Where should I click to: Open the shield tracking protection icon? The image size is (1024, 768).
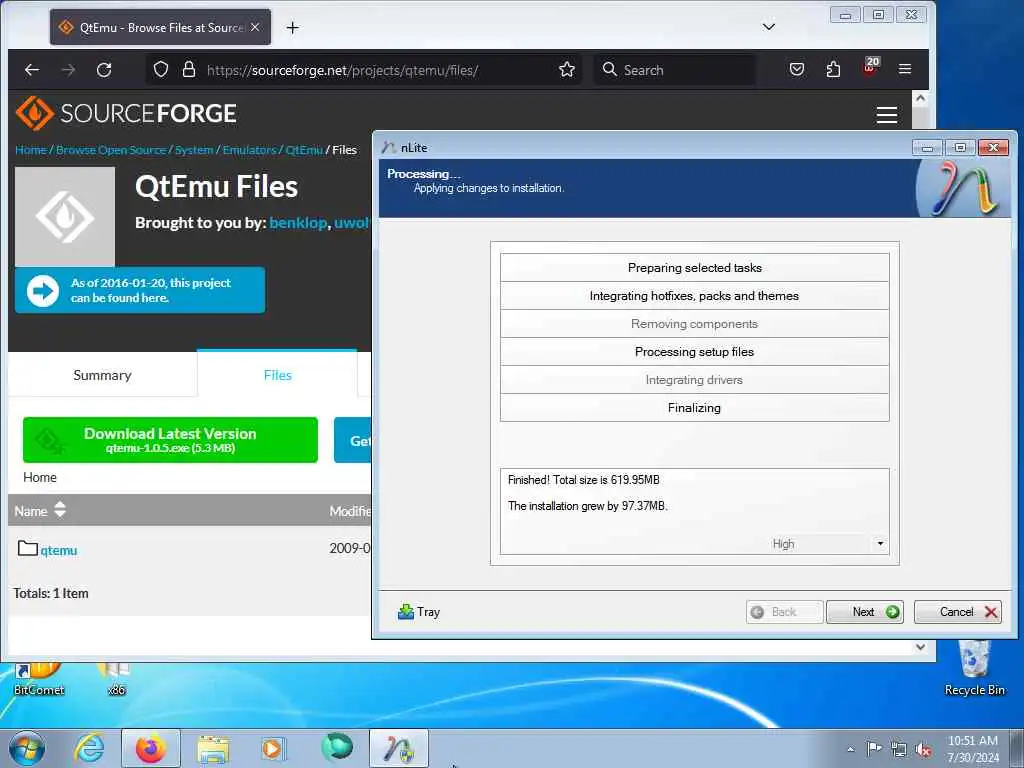pos(161,69)
